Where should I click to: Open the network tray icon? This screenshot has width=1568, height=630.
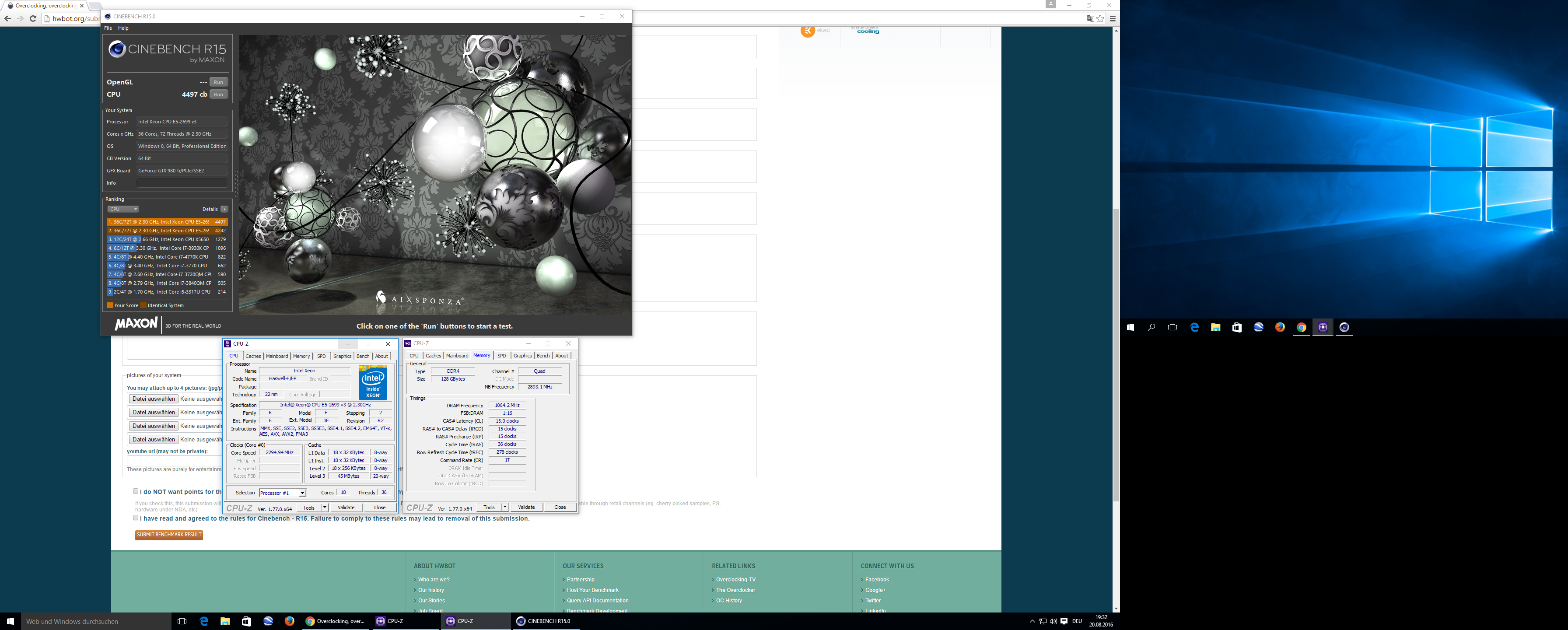click(1043, 621)
